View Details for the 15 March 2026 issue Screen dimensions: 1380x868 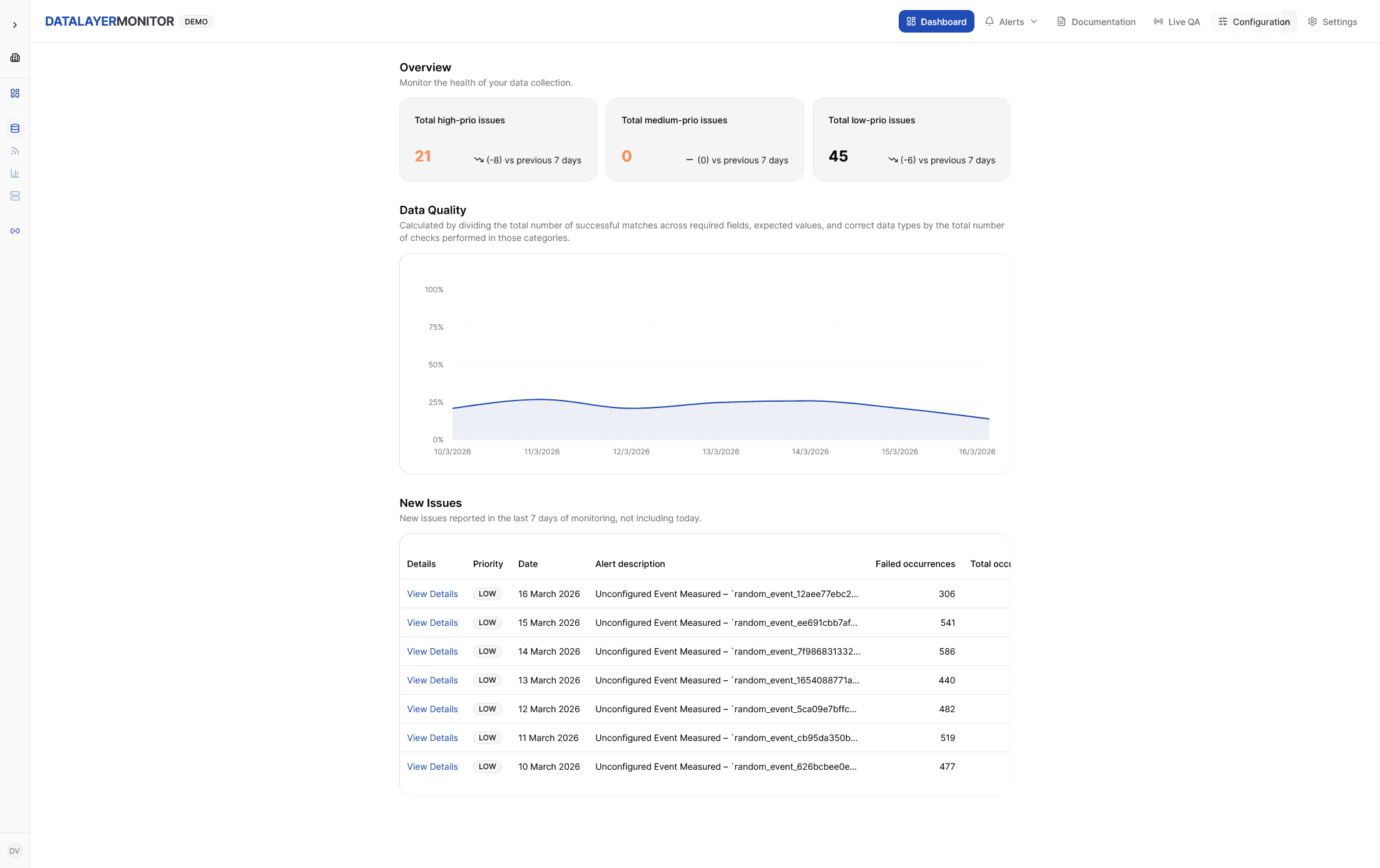(x=432, y=623)
